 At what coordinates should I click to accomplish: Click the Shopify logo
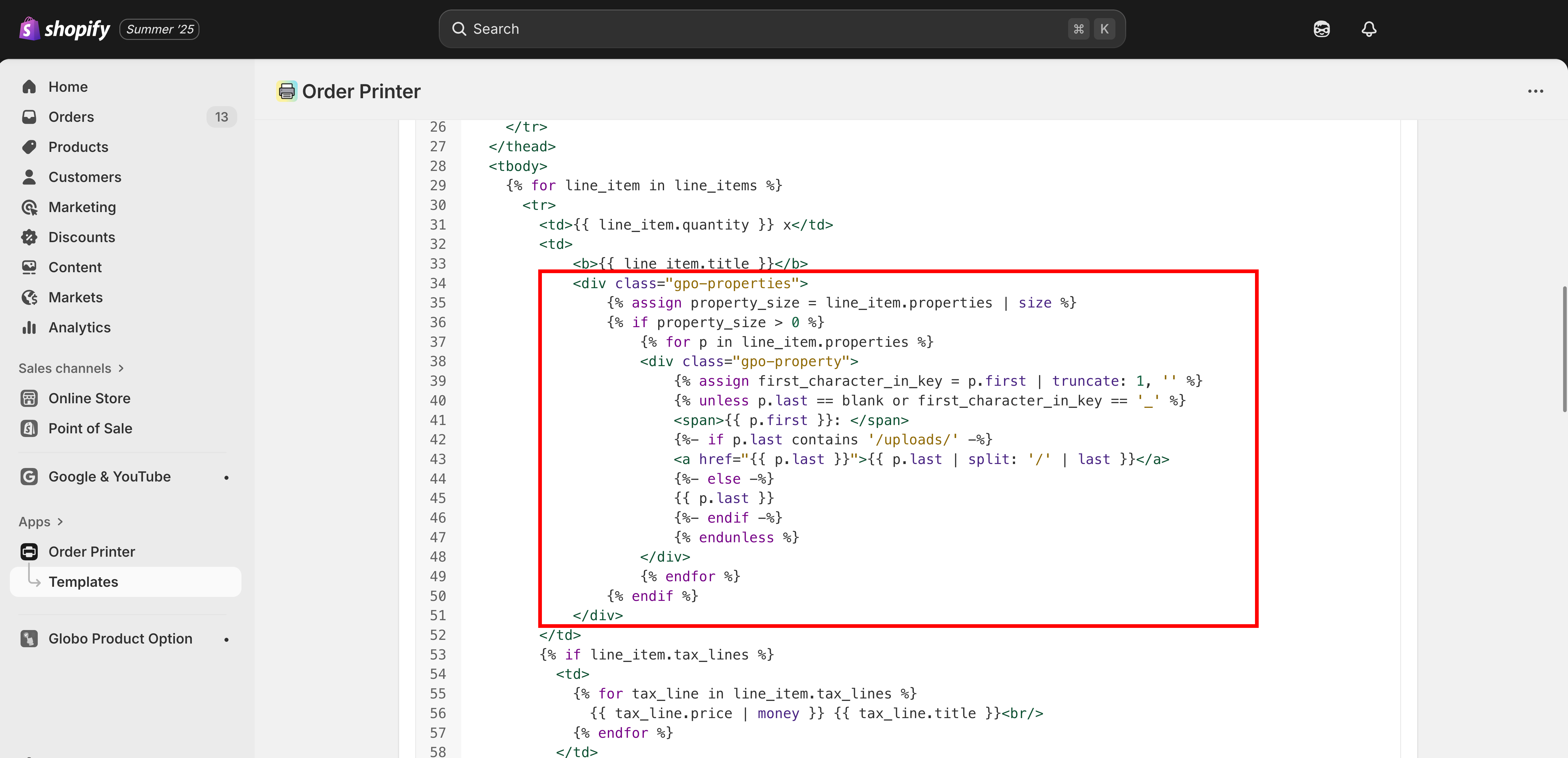[x=64, y=29]
